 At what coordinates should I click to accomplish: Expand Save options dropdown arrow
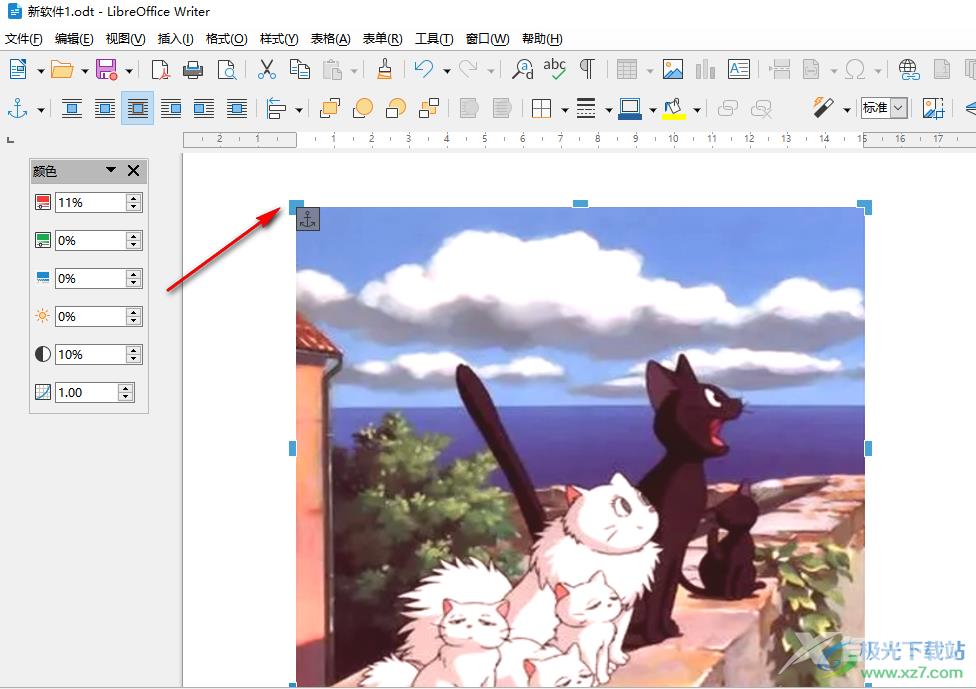point(129,72)
